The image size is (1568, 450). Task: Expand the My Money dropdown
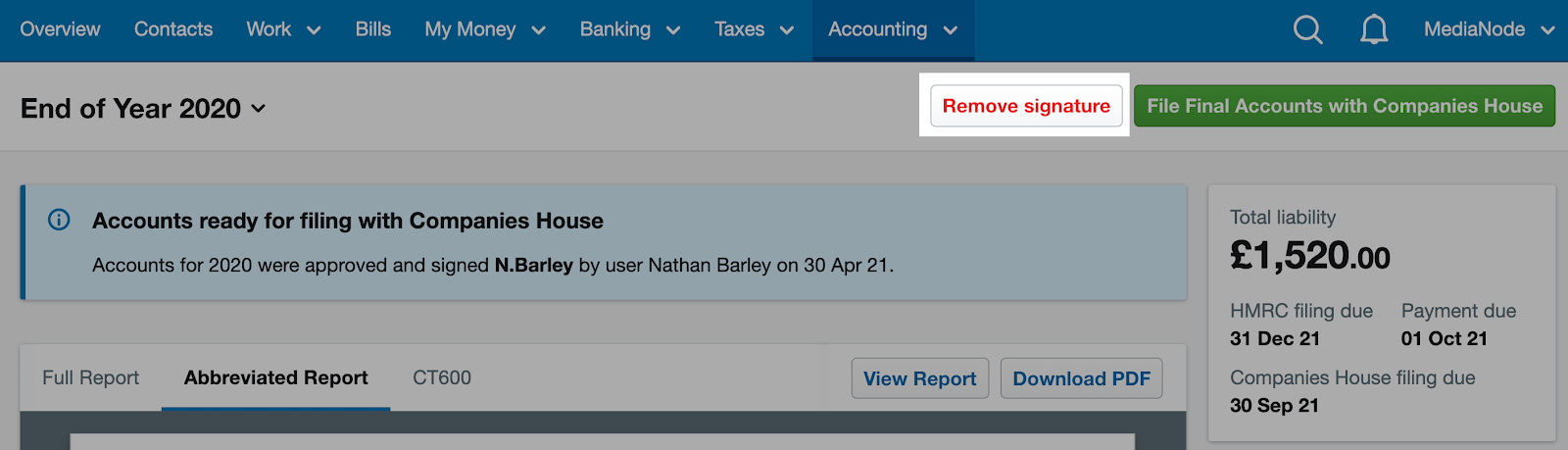[485, 29]
